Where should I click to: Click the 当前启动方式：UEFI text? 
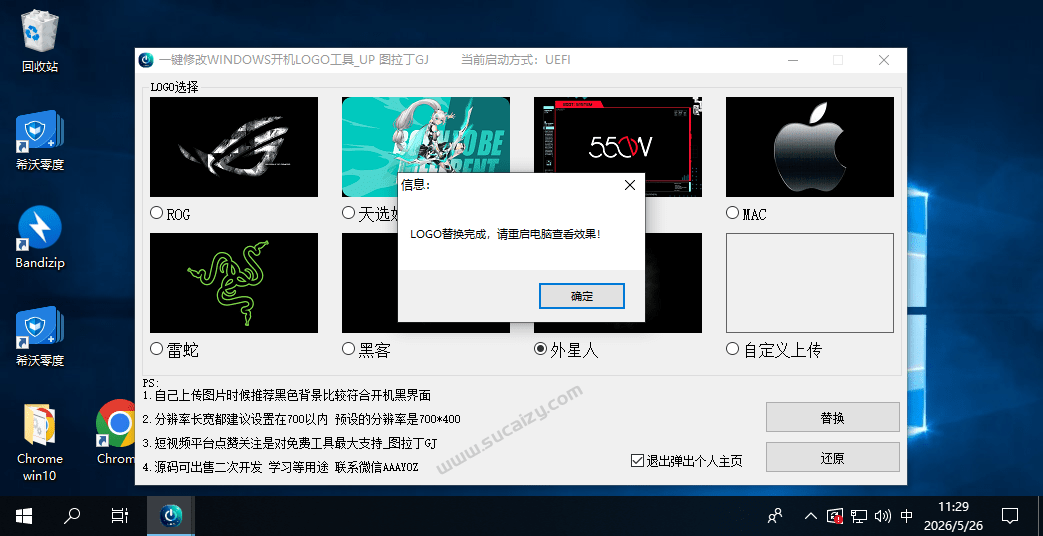516,60
